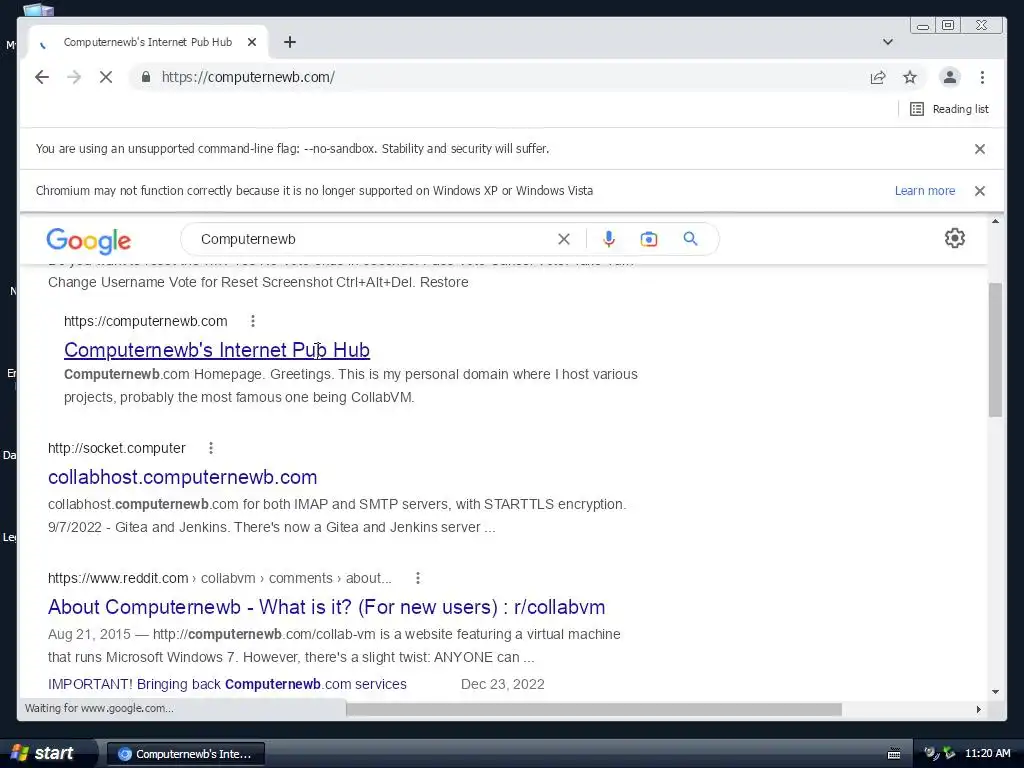
Task: Click the Computernewb's Inte... taskbar button
Action: [185, 754]
